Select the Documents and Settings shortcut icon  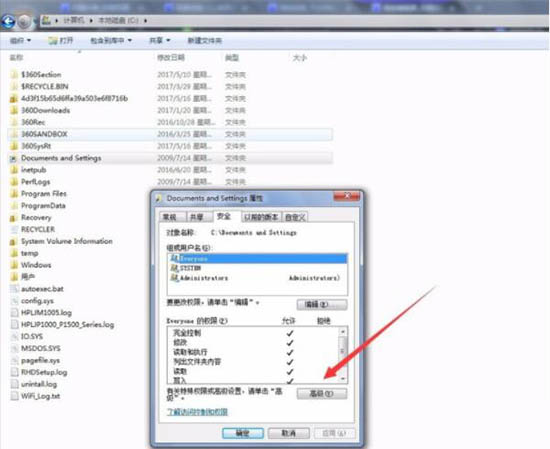tap(13, 158)
